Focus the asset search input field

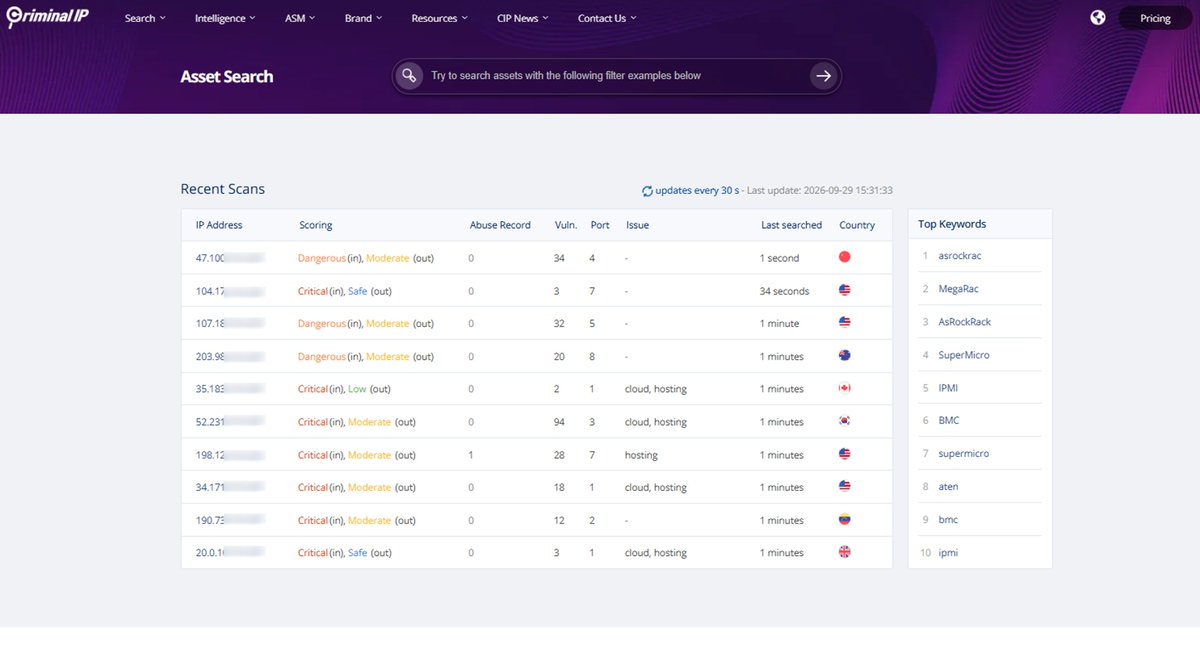coord(615,75)
